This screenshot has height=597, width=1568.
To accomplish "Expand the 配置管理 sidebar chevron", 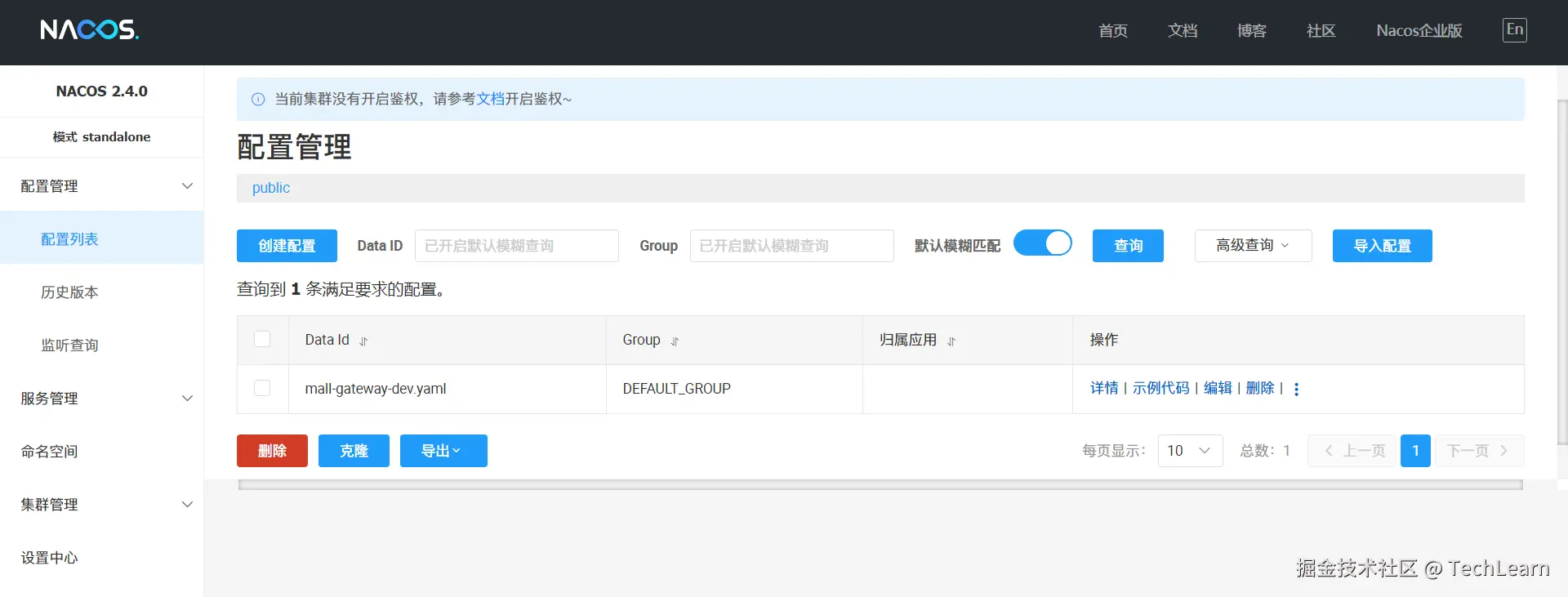I will tap(187, 186).
